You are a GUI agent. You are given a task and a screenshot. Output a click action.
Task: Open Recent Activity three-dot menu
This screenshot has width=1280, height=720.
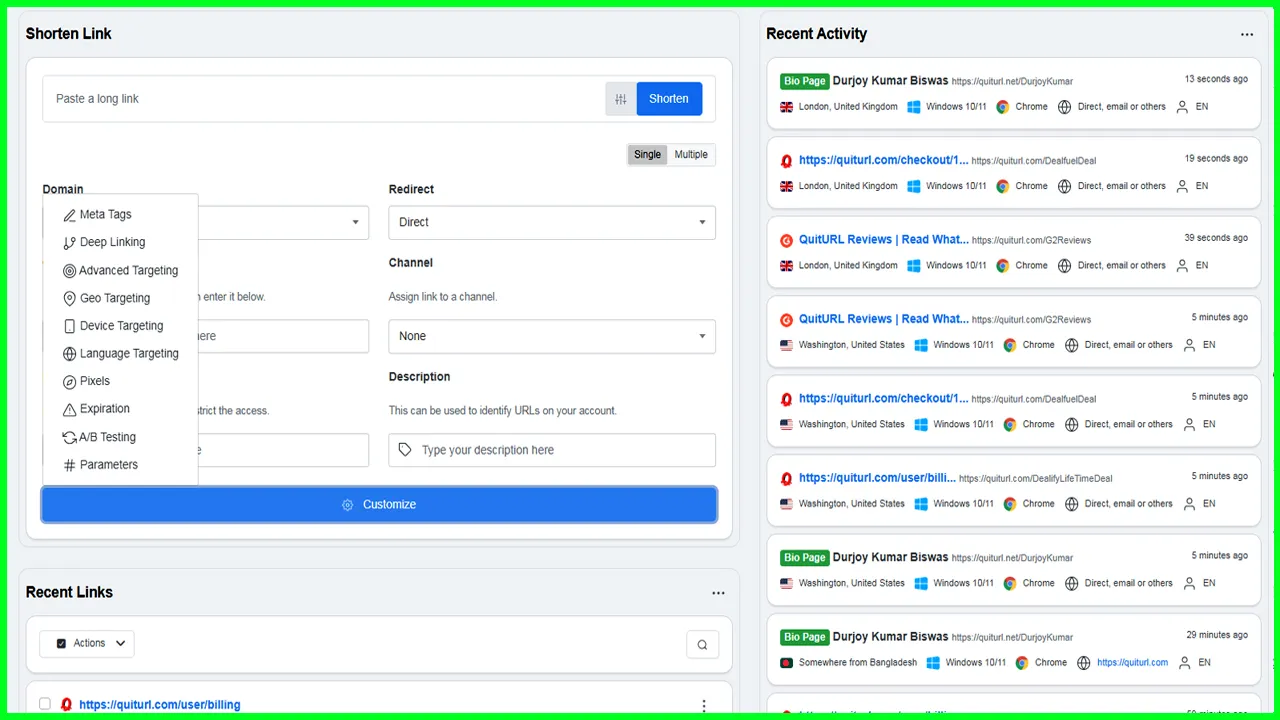click(x=1247, y=34)
